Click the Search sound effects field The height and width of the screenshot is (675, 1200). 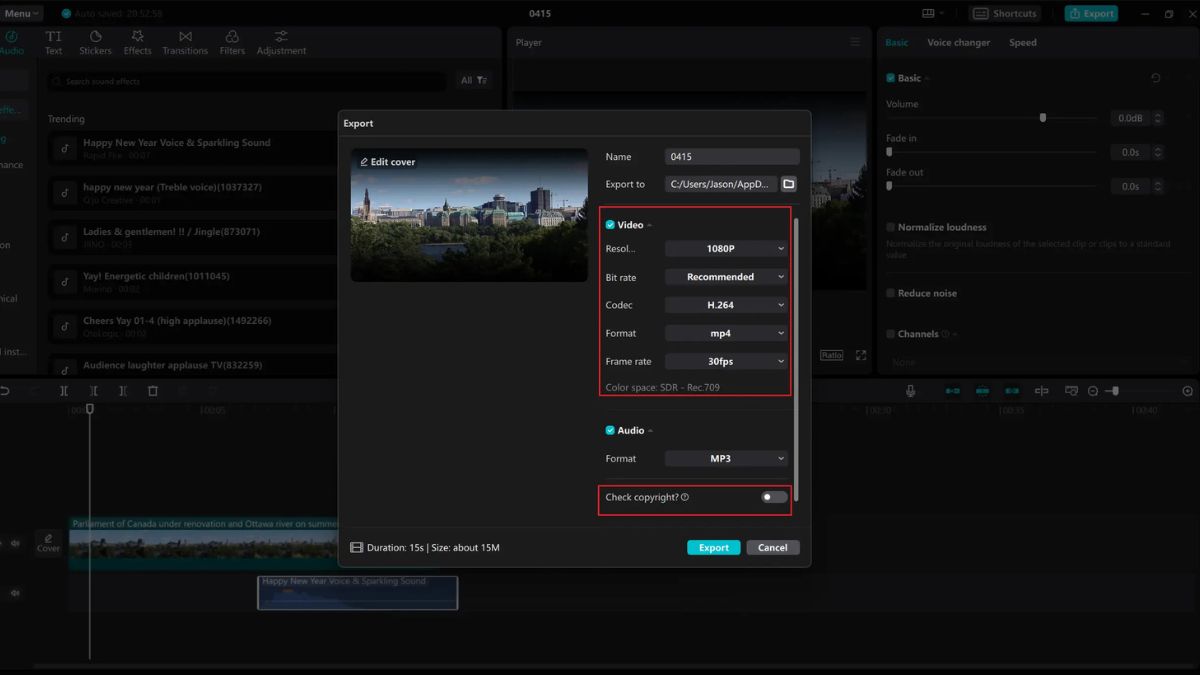tap(247, 81)
